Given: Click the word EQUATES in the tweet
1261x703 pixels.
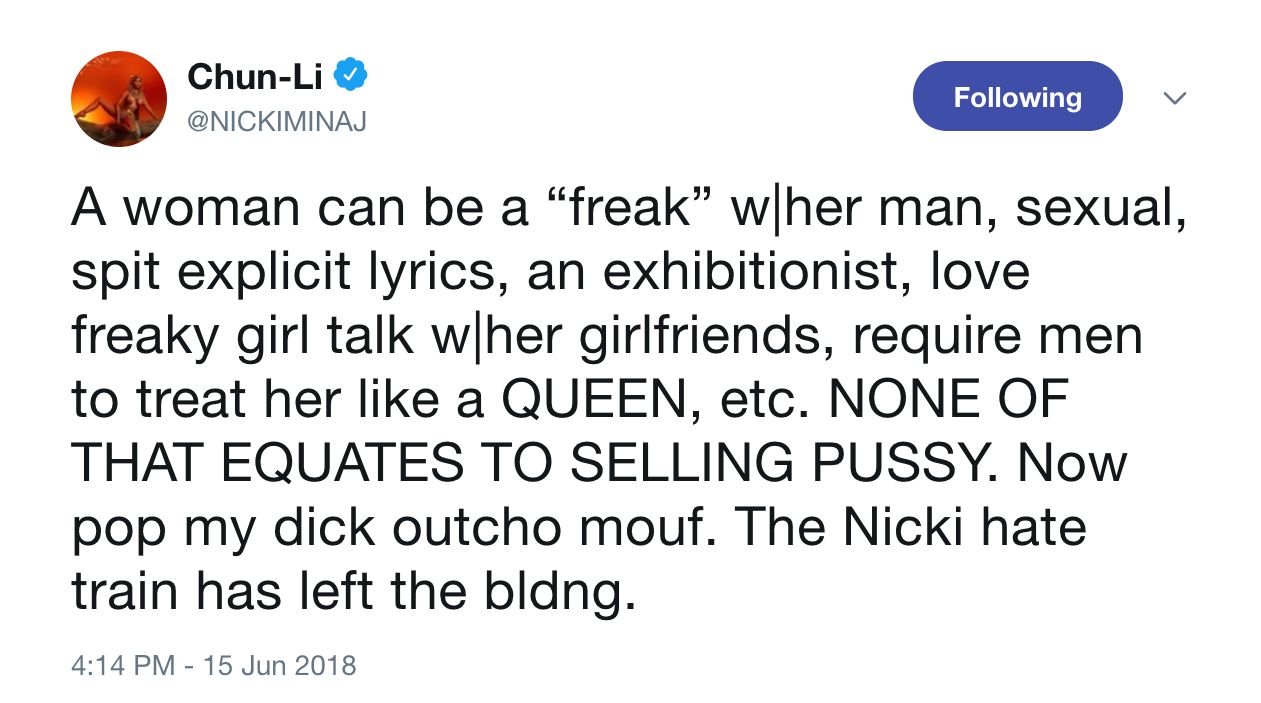Looking at the screenshot, I should pos(342,463).
